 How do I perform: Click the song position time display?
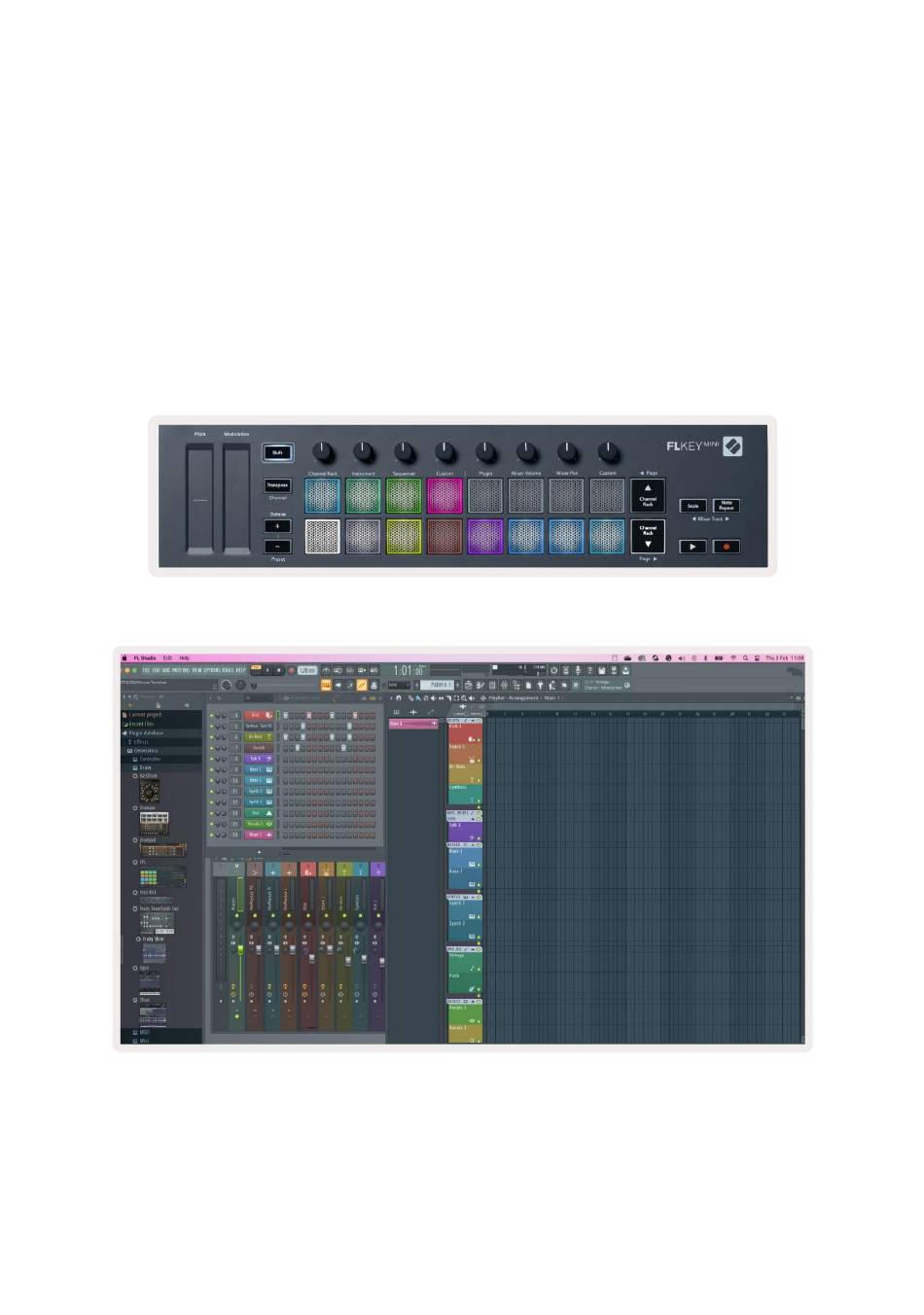click(408, 670)
